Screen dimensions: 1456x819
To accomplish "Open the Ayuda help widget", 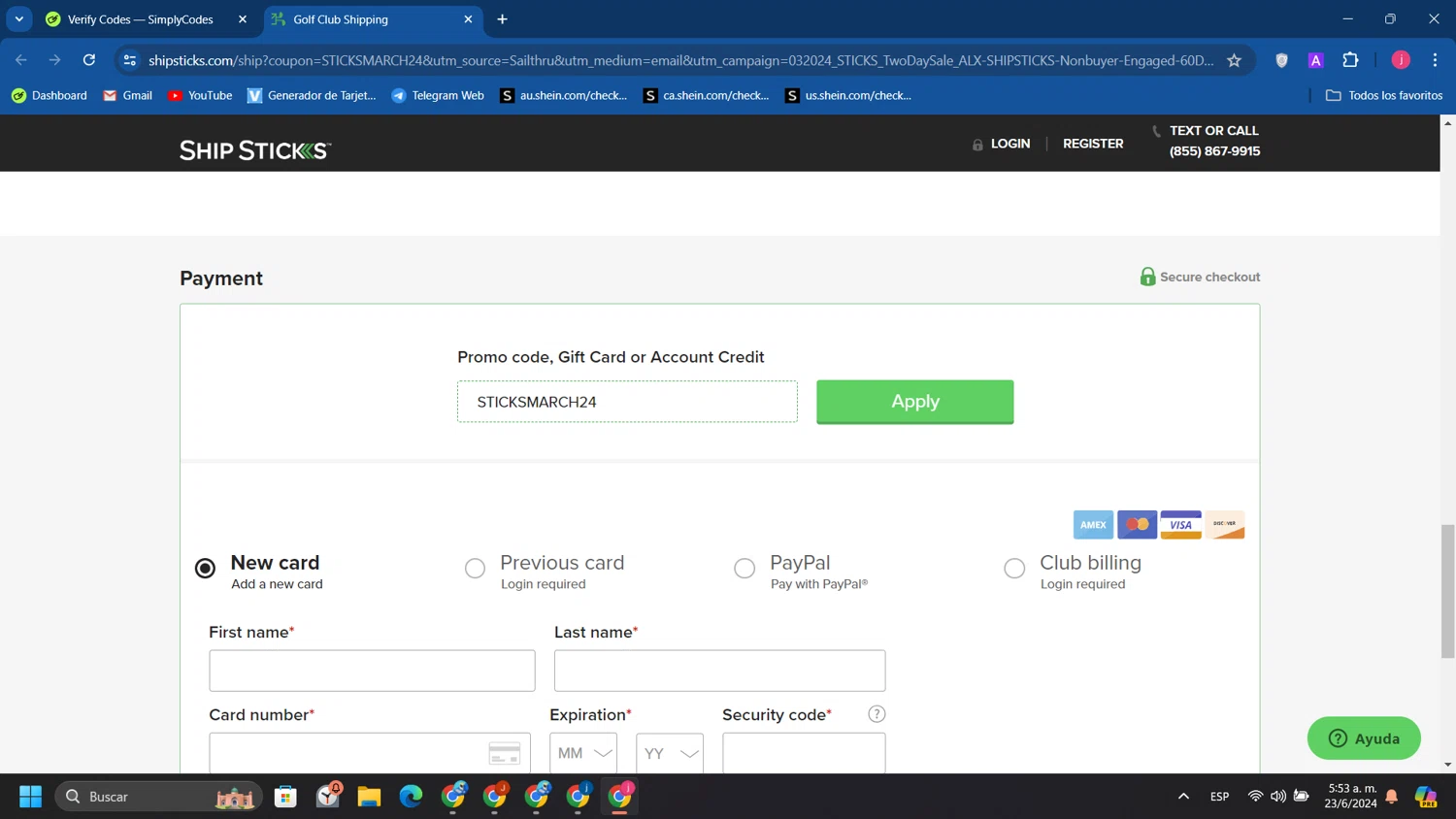I will [x=1364, y=738].
